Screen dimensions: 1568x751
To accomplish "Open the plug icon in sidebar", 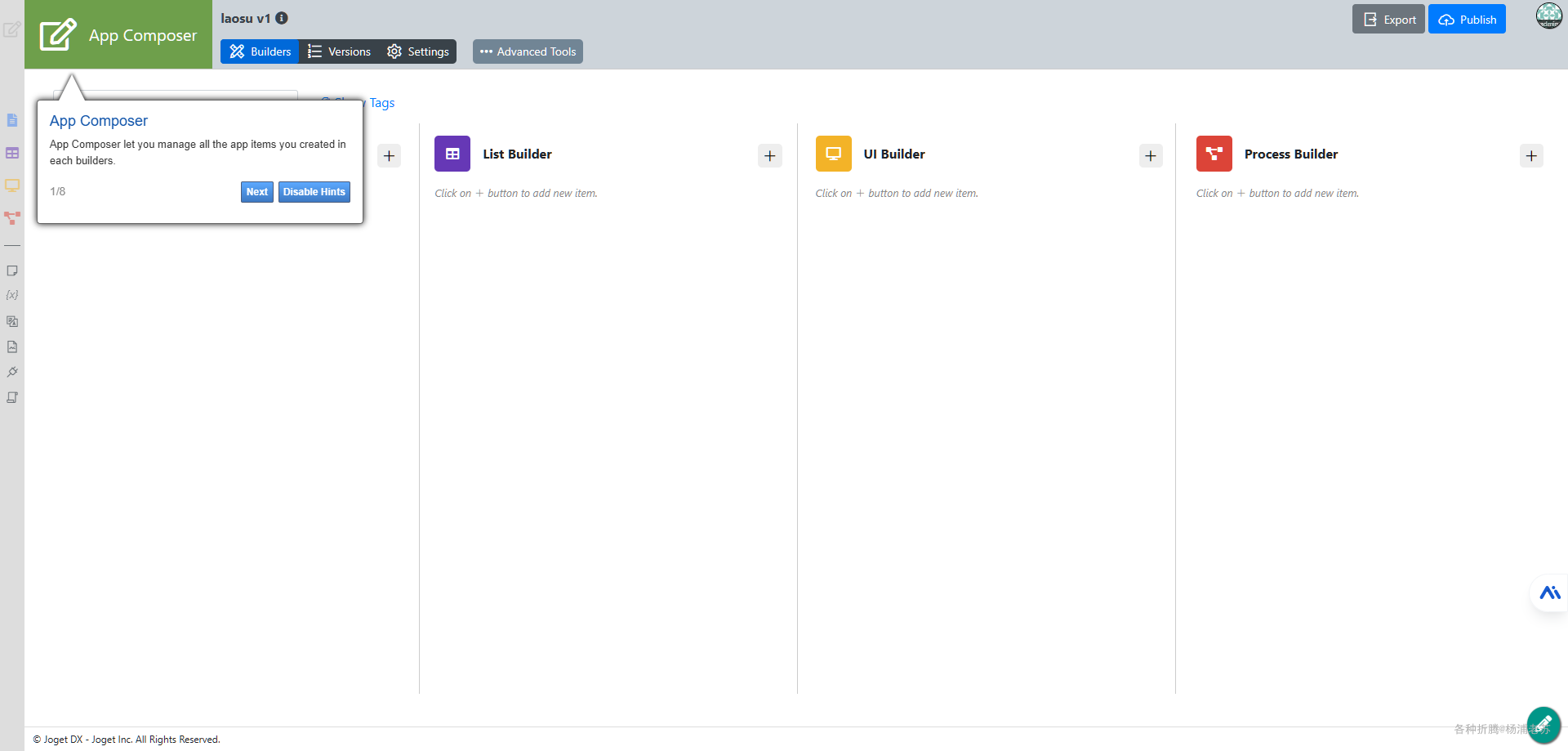I will coord(12,372).
